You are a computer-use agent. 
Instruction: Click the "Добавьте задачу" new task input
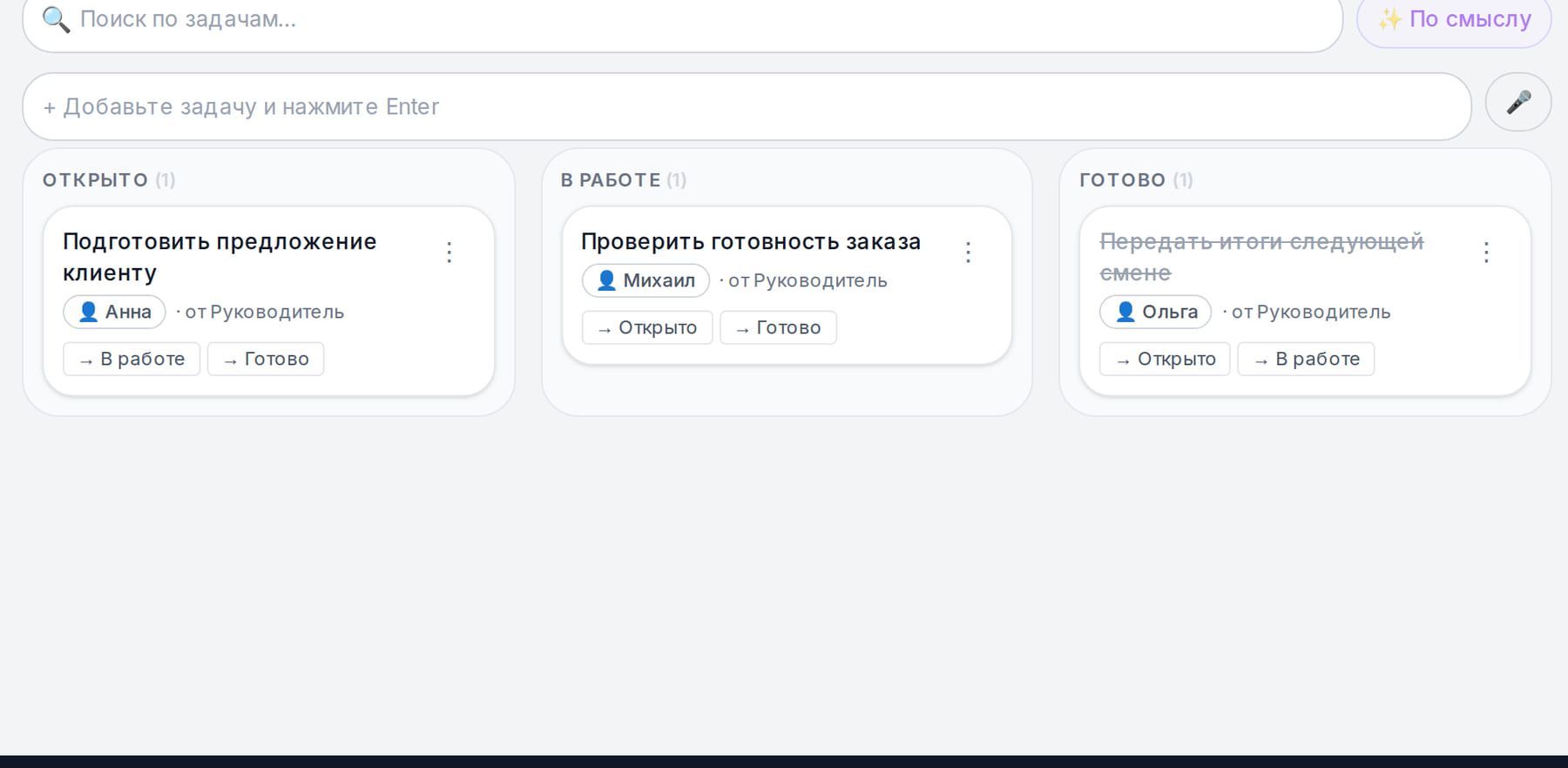pyautogui.click(x=747, y=106)
